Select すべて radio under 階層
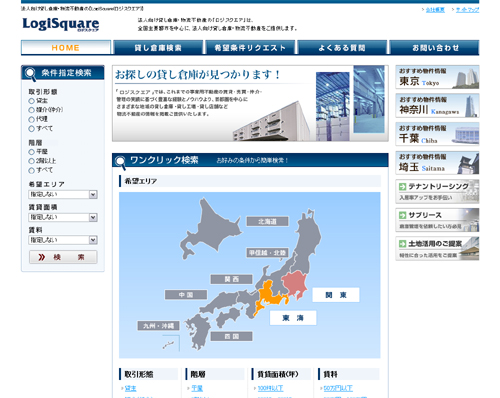 click(x=31, y=171)
